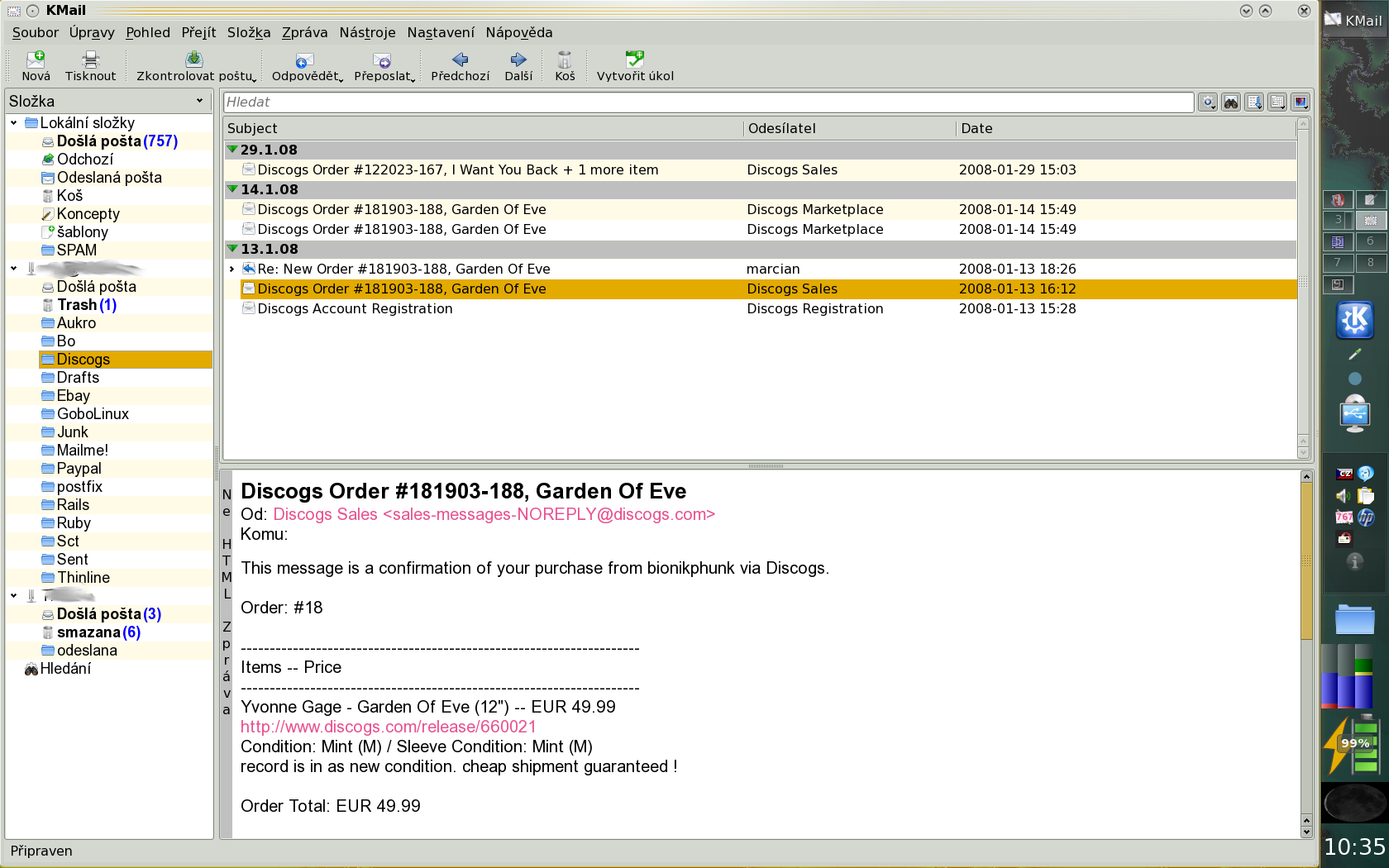Image resolution: width=1389 pixels, height=868 pixels.
Task: Open the KDE launcher menu icon
Action: click(x=1355, y=320)
